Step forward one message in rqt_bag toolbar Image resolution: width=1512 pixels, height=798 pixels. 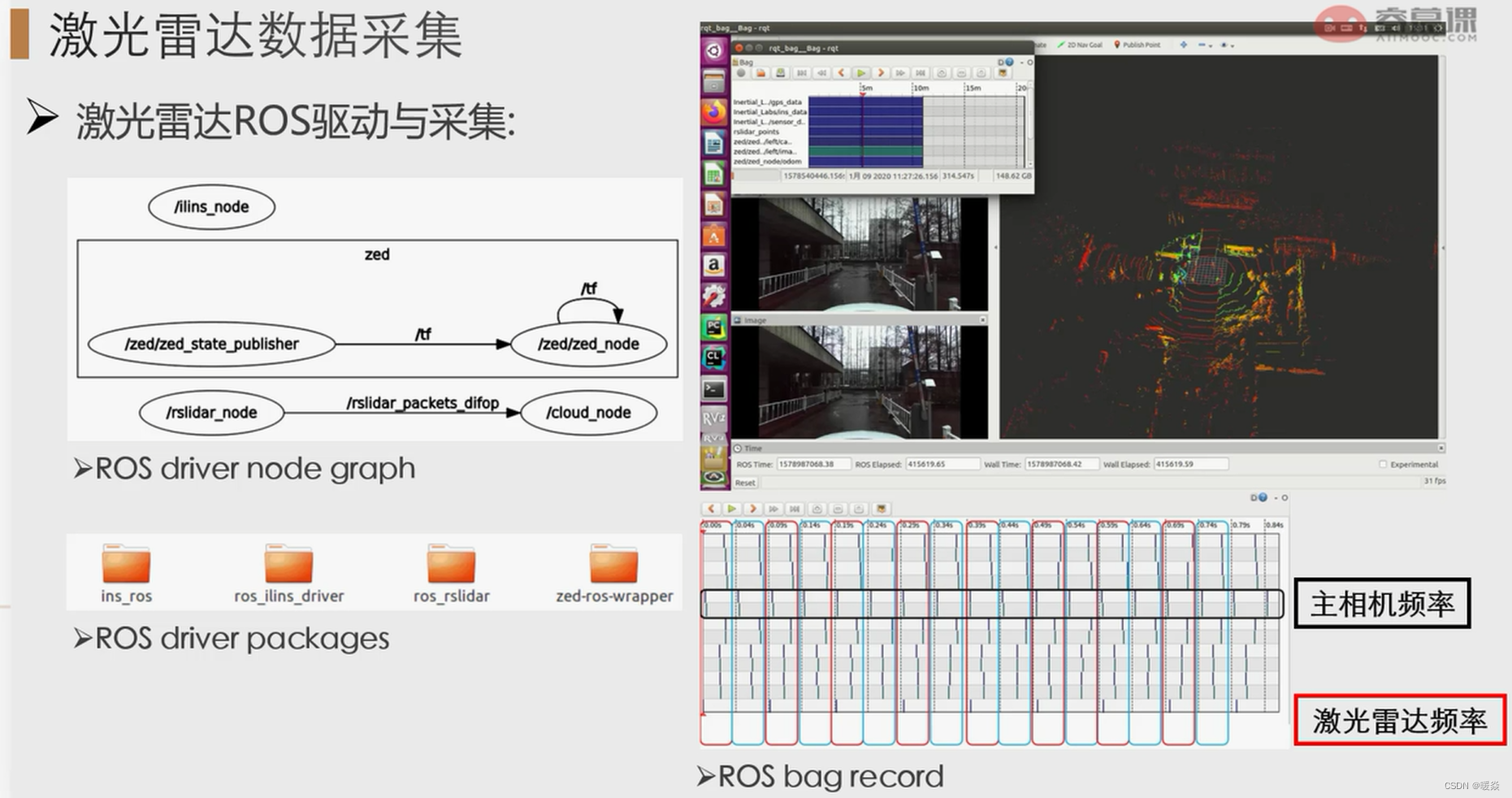[x=881, y=73]
